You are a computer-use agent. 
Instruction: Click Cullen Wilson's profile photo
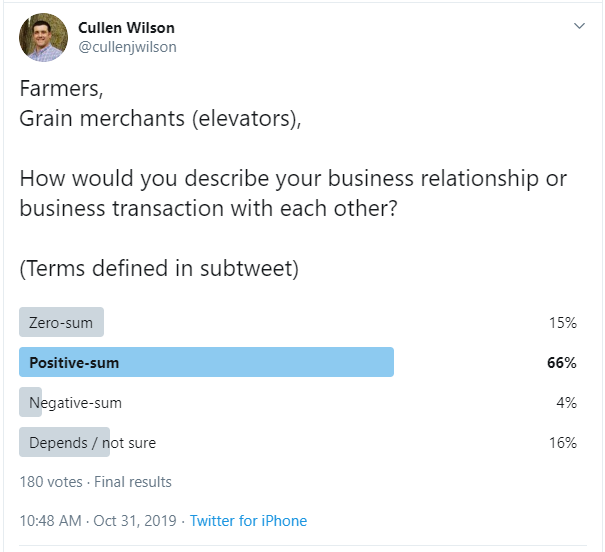pyautogui.click(x=44, y=38)
